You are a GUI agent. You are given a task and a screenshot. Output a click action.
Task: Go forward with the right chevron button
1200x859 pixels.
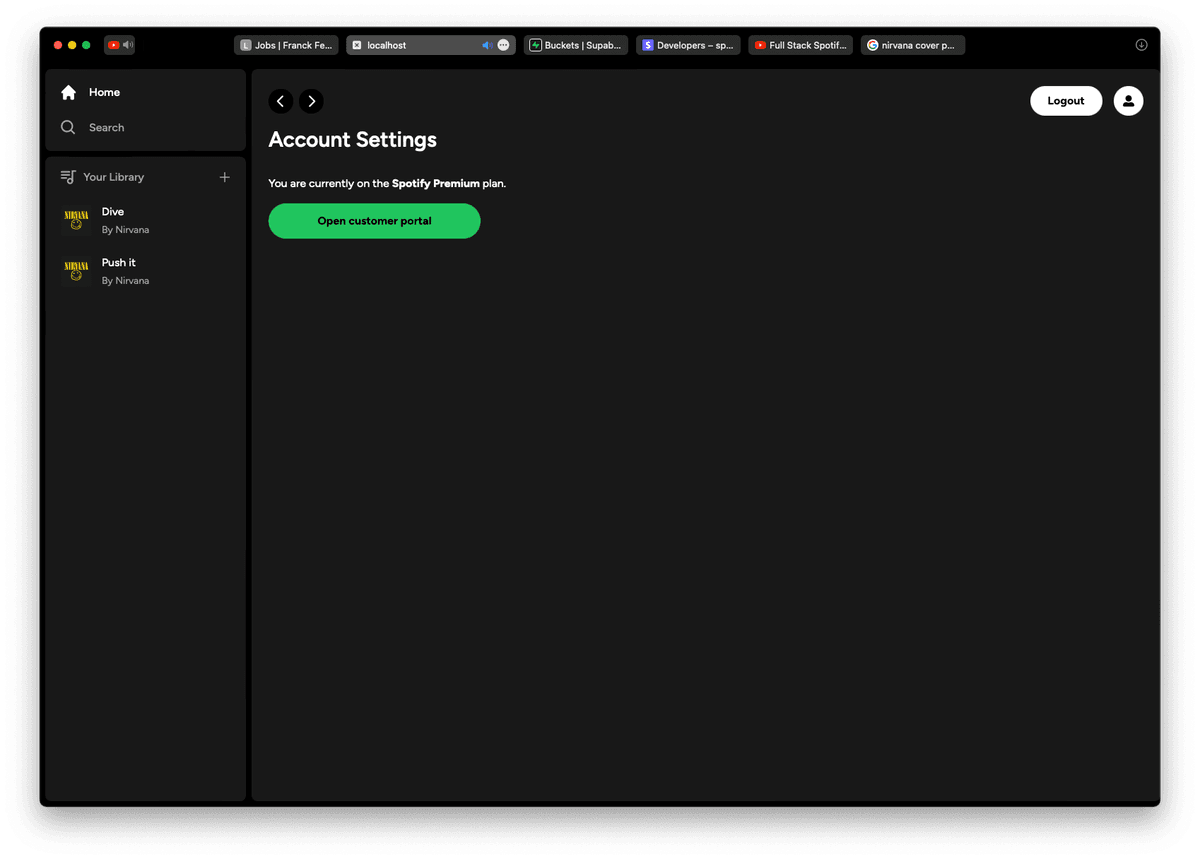tap(311, 101)
